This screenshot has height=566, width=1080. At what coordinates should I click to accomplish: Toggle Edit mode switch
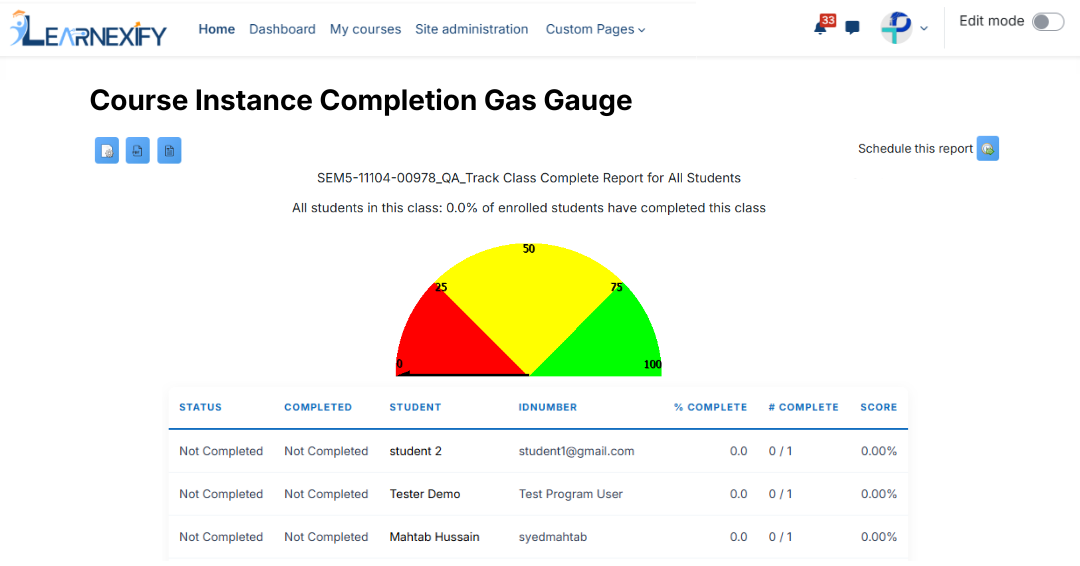(1048, 22)
